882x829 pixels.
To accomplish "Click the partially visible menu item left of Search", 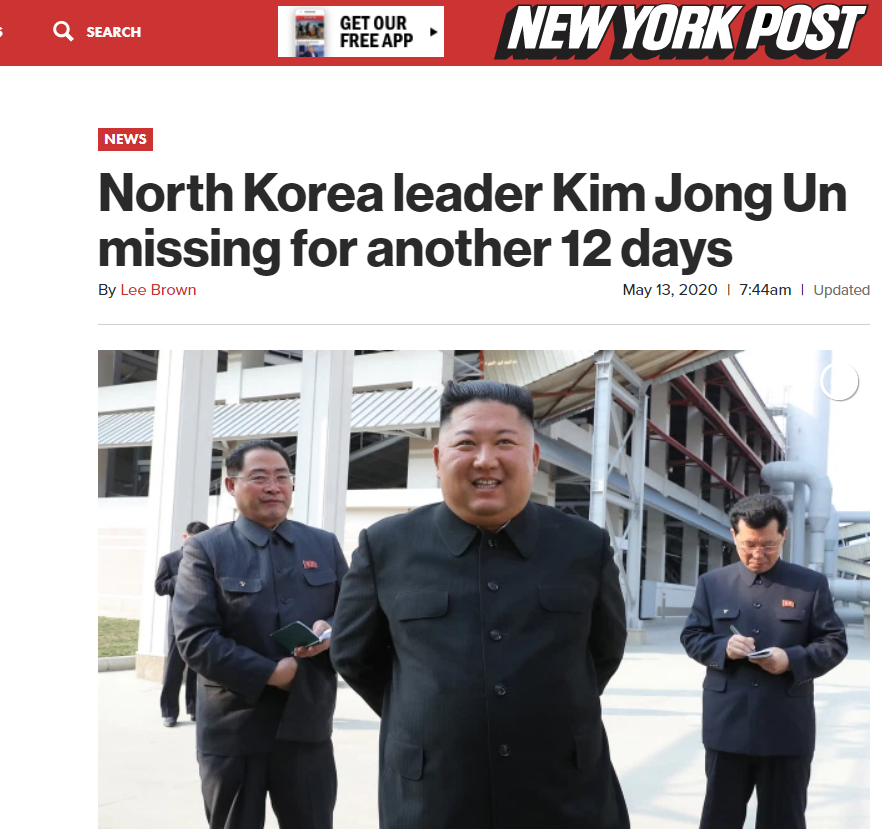I will point(2,32).
